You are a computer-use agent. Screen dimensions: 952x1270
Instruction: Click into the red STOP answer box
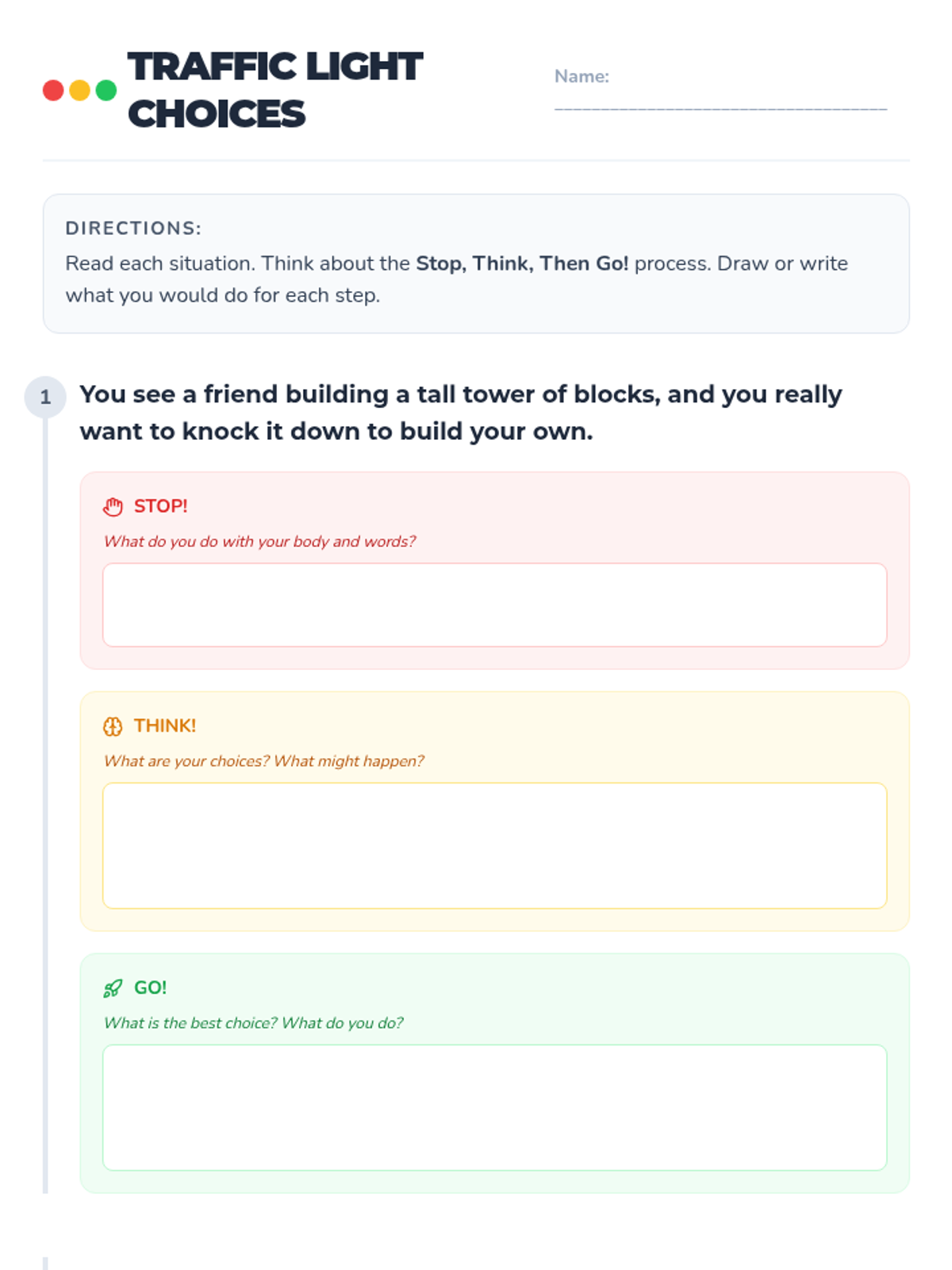point(494,605)
